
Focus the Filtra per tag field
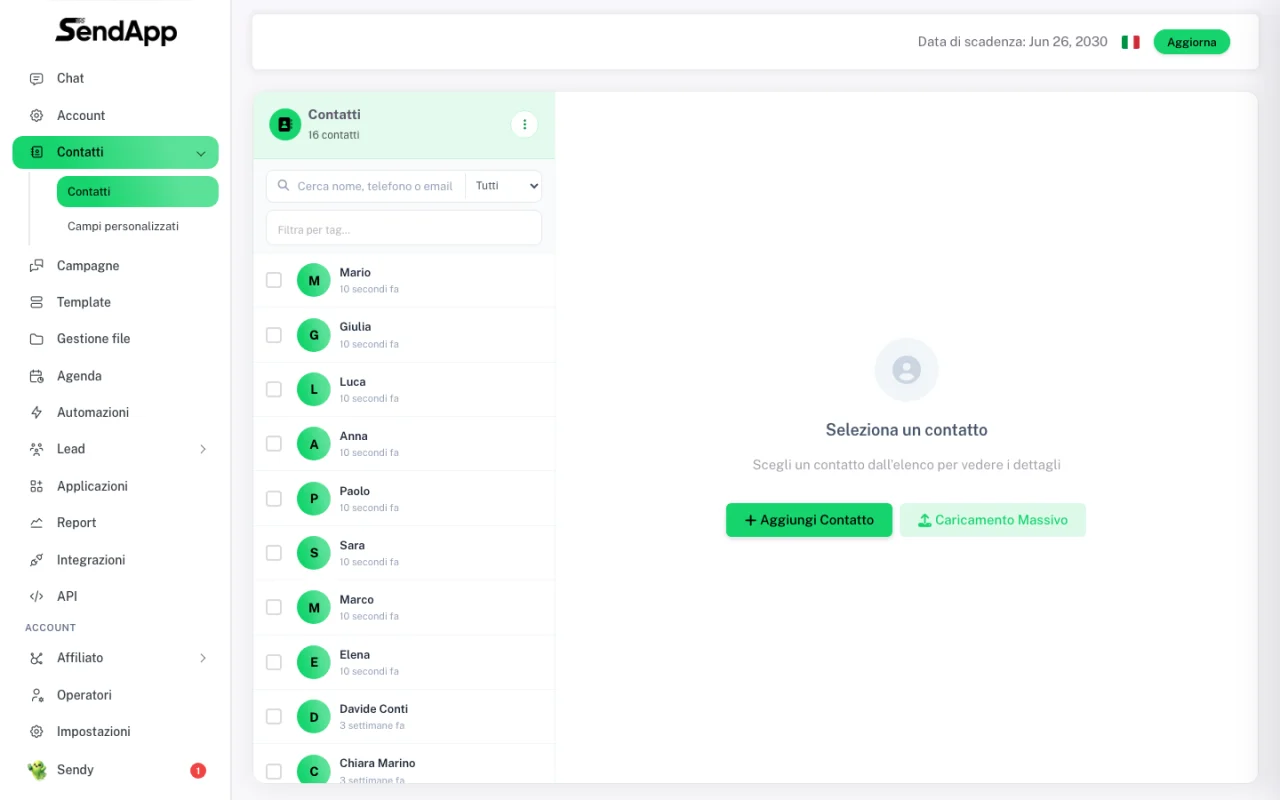point(404,229)
